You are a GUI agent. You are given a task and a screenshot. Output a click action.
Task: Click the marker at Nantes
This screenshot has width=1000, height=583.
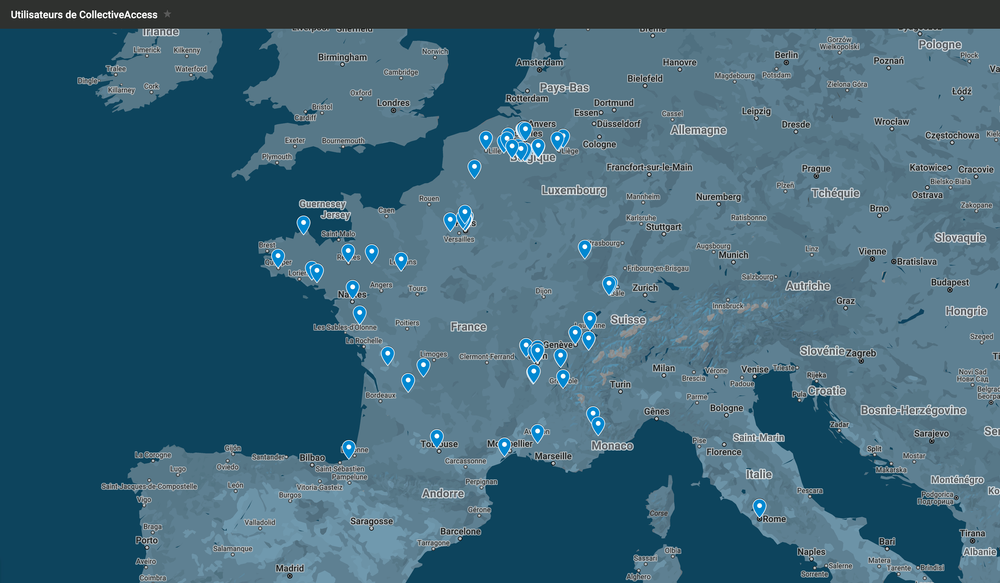(353, 289)
